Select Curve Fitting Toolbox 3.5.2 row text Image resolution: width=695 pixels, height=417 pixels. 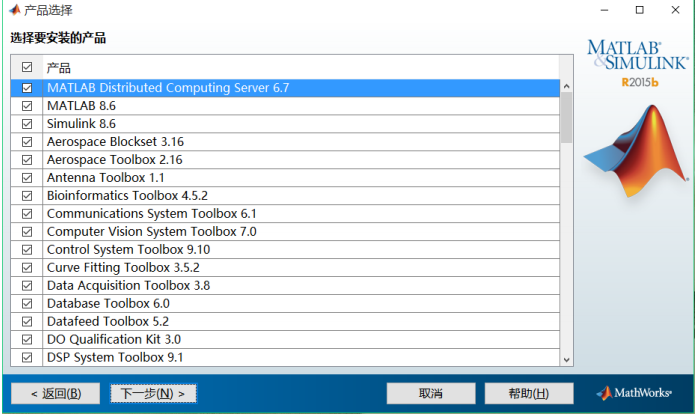pyautogui.click(x=123, y=268)
